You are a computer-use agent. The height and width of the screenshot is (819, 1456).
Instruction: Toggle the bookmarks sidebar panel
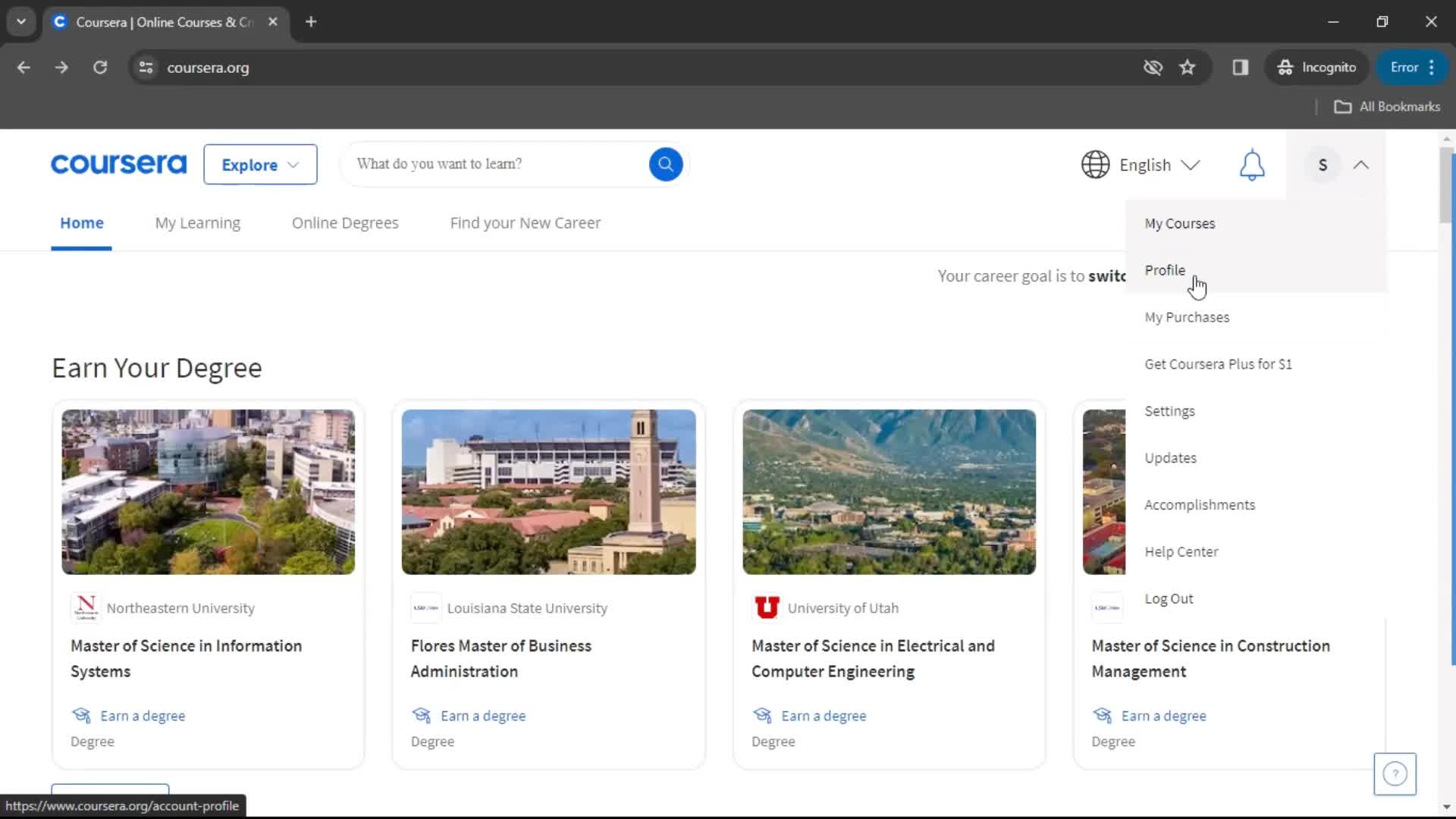click(1240, 67)
